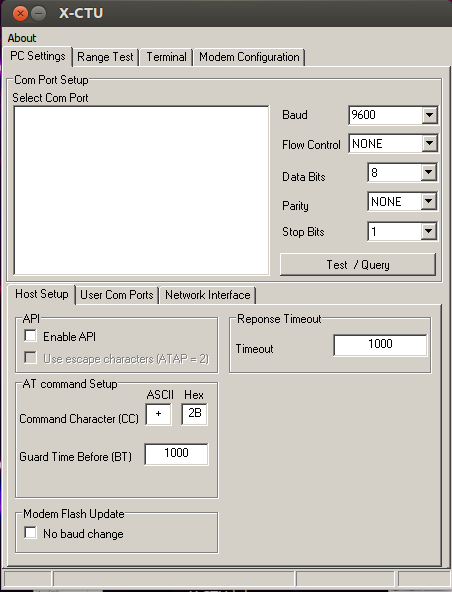Click inside the Select Com Port list
Image resolution: width=452 pixels, height=592 pixels.
point(141,190)
